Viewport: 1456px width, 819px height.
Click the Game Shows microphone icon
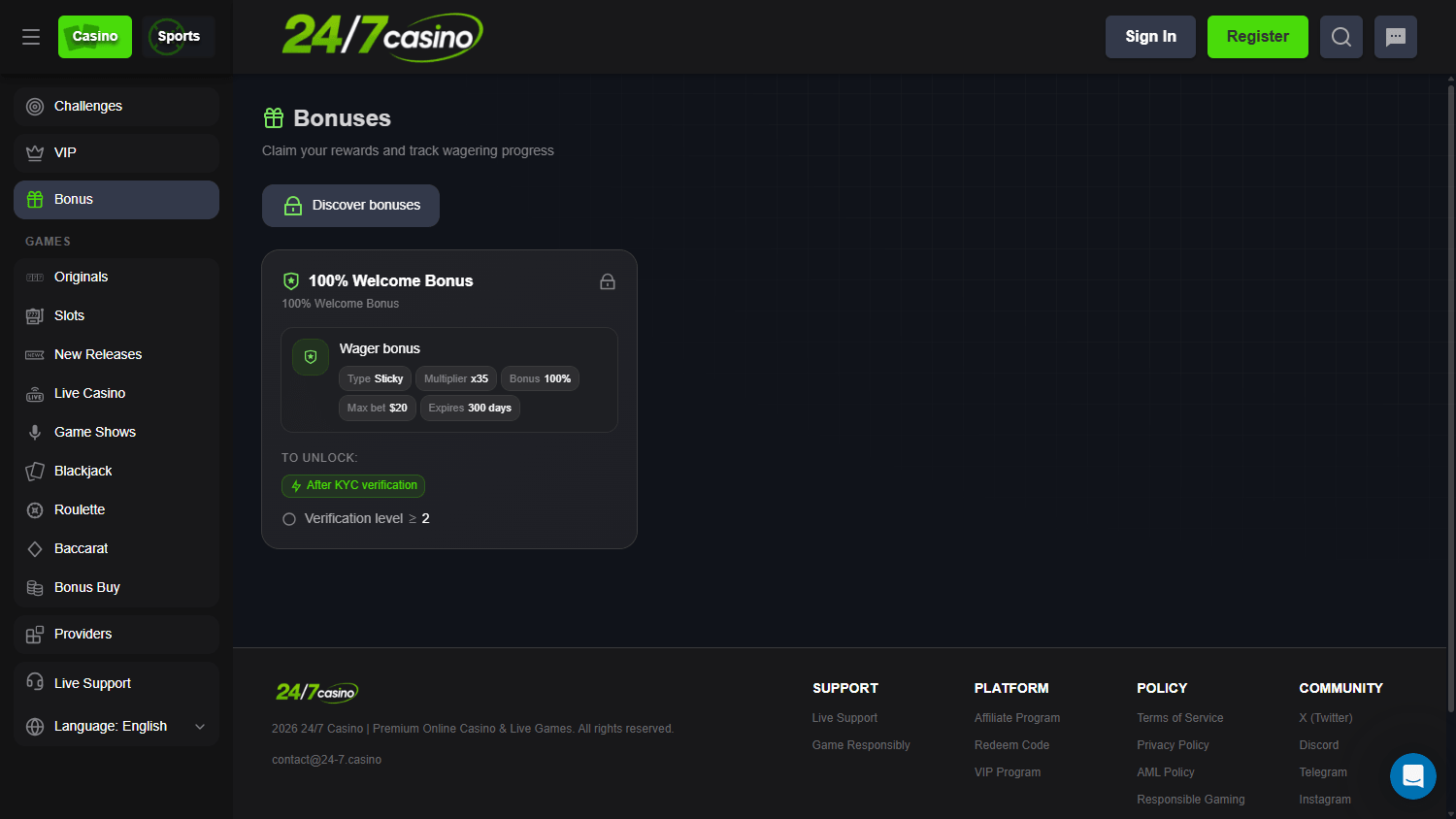[35, 433]
